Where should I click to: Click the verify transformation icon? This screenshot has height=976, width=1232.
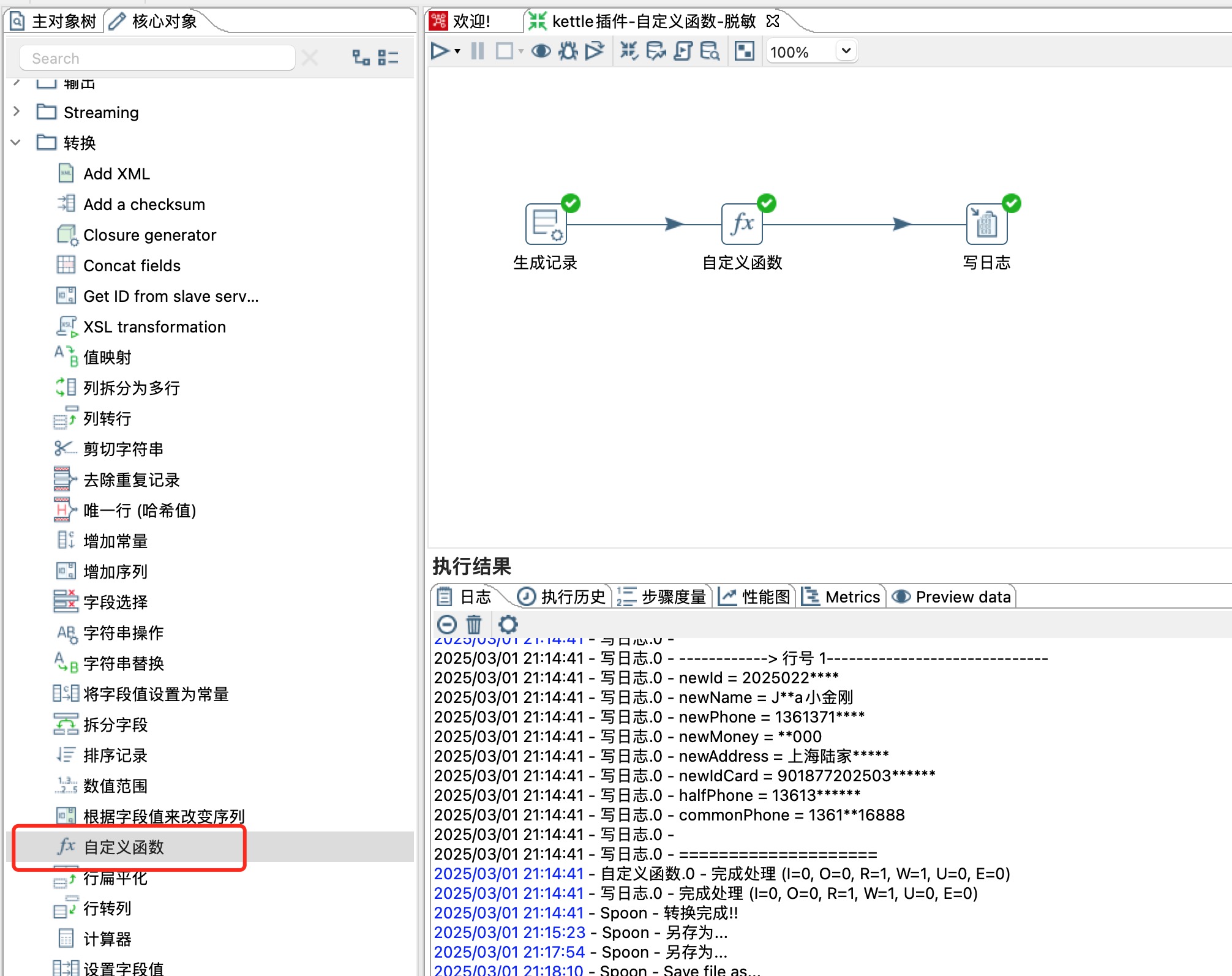coord(629,51)
